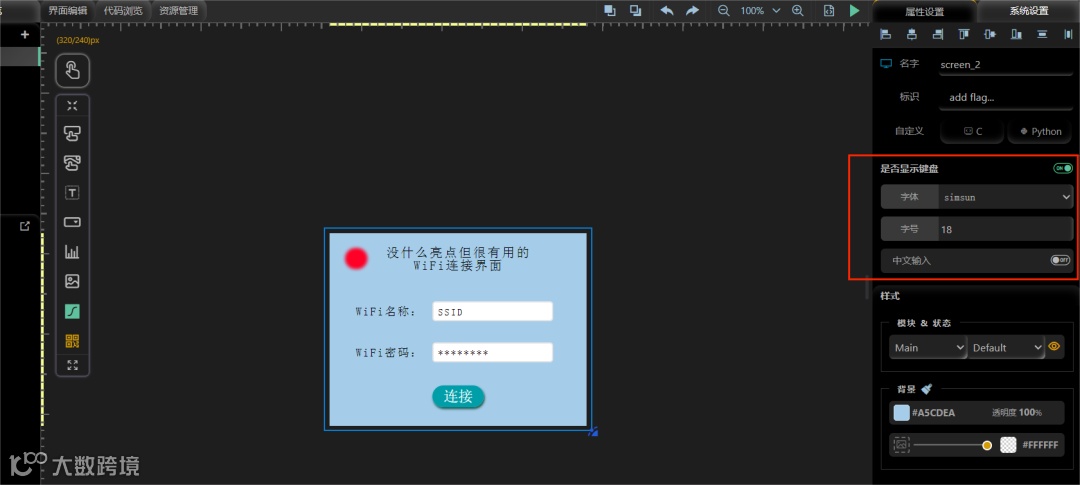The width and height of the screenshot is (1080, 485).
Task: Switch to 资源管理 tab
Action: coord(178,10)
